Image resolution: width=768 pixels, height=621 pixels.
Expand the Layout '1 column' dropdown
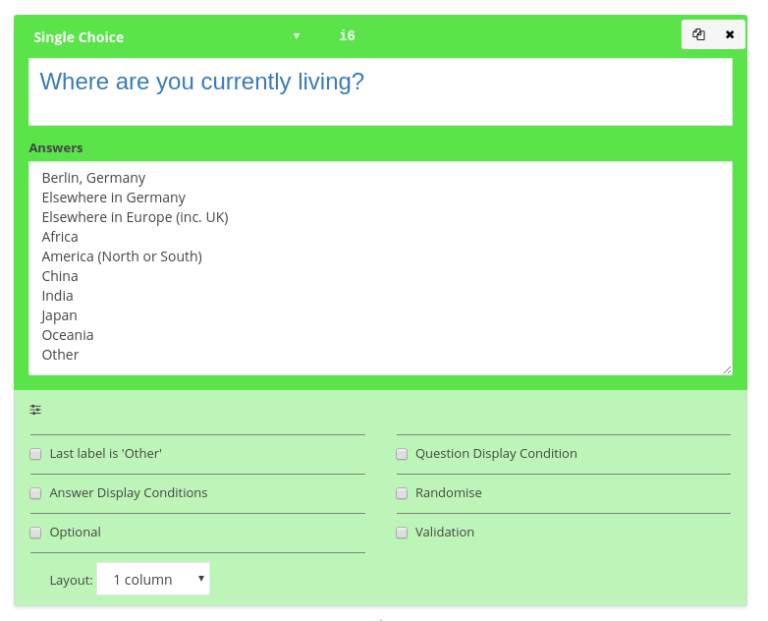click(153, 579)
